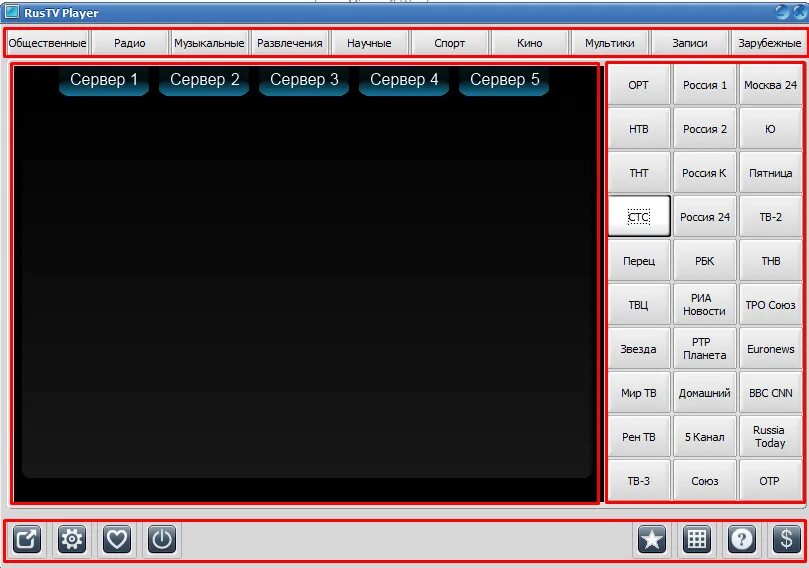The height and width of the screenshot is (568, 809).
Task: Open the Перец channel
Action: pyautogui.click(x=639, y=261)
